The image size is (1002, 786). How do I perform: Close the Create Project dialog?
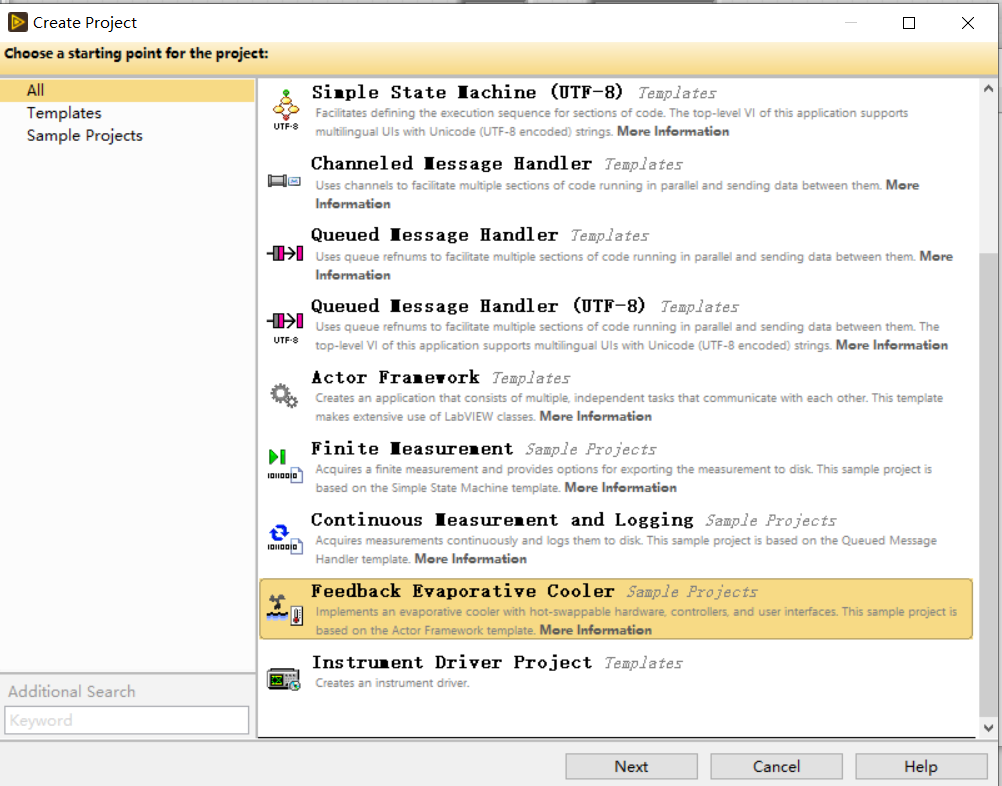(967, 23)
